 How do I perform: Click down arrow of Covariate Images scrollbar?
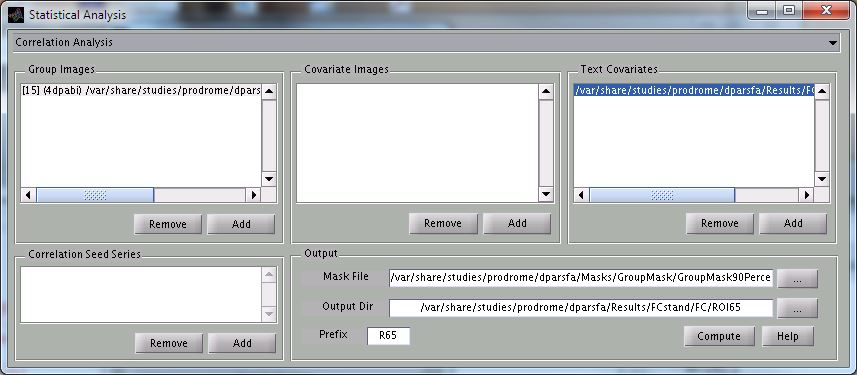point(546,194)
